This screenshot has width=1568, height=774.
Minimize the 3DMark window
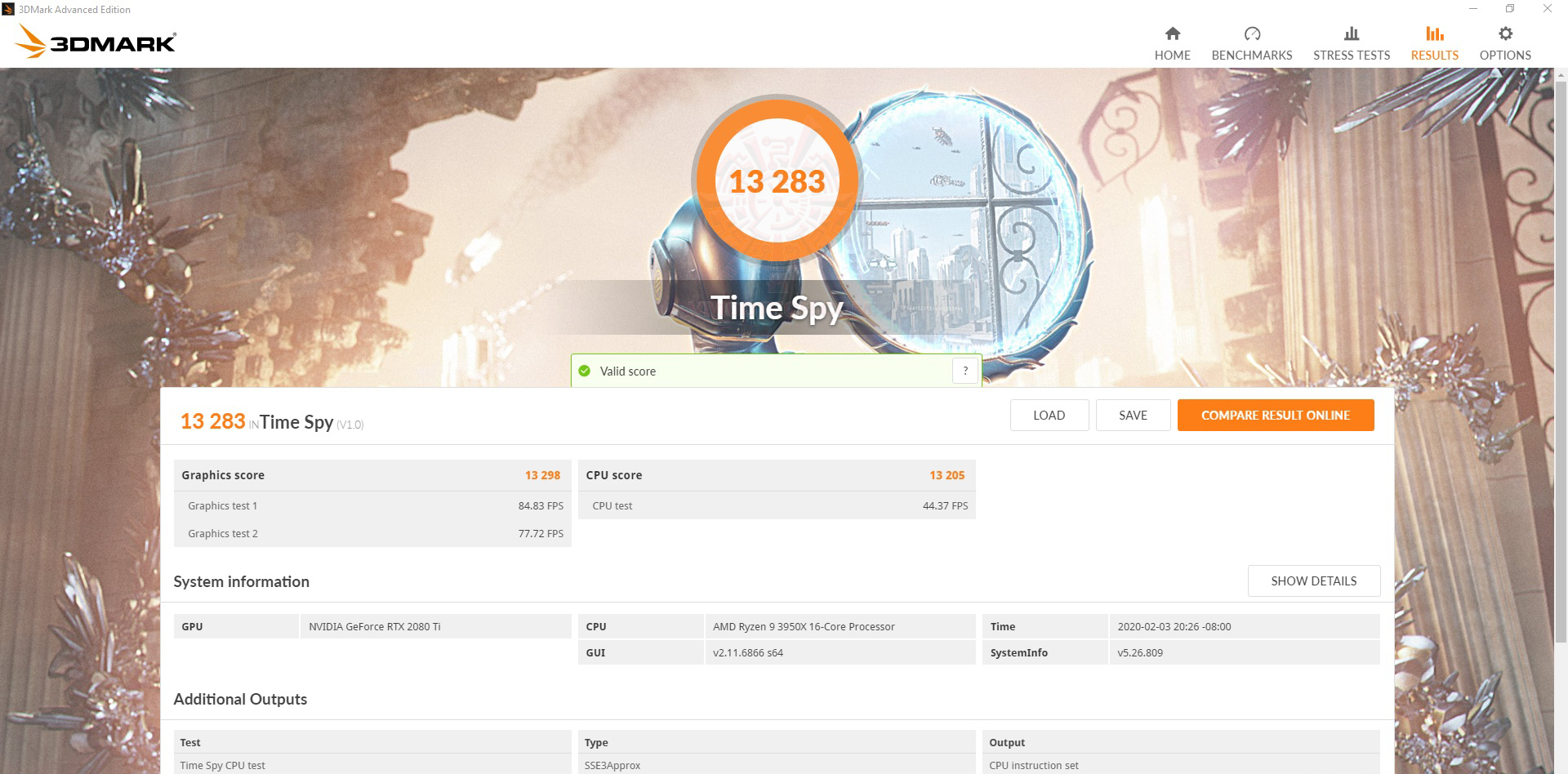point(1473,9)
